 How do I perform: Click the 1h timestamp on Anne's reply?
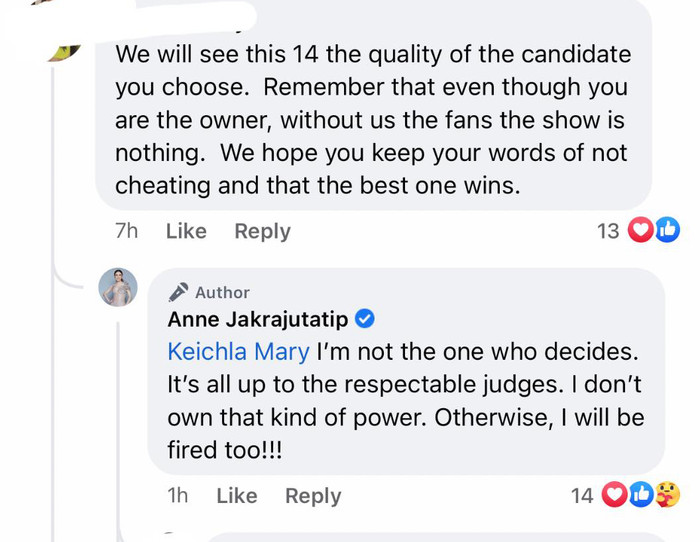tap(180, 495)
